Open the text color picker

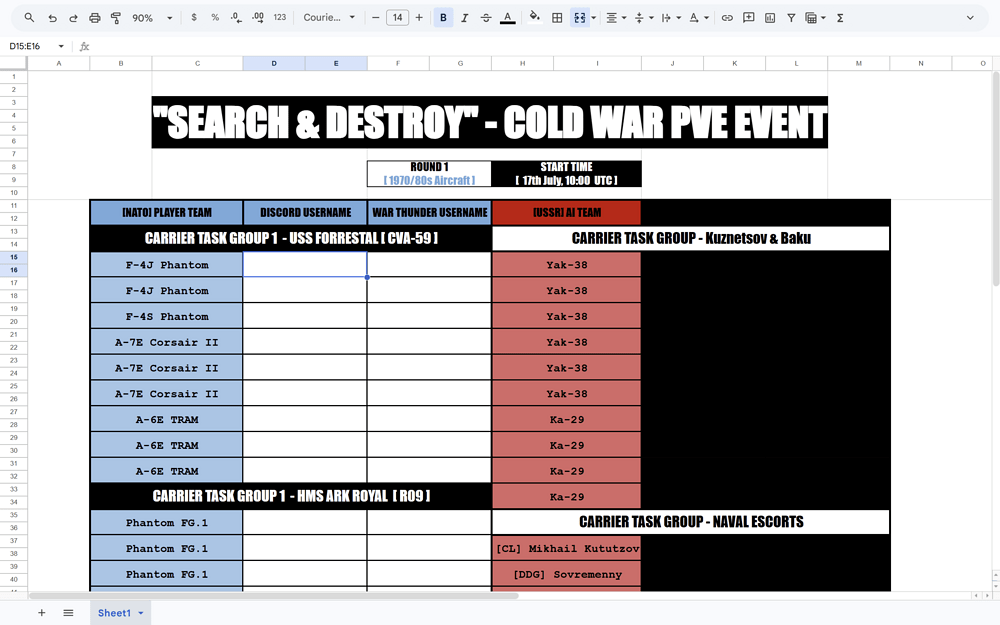(x=507, y=18)
